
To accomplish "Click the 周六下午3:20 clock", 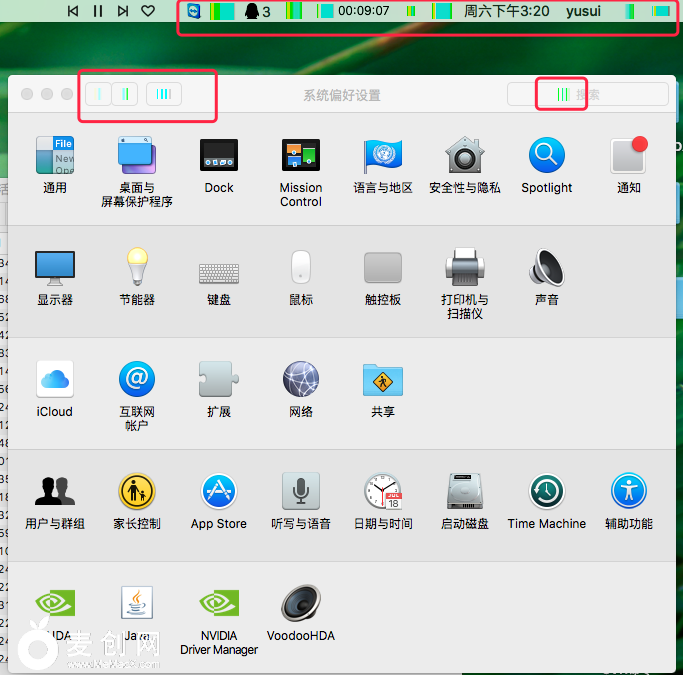I will (507, 11).
